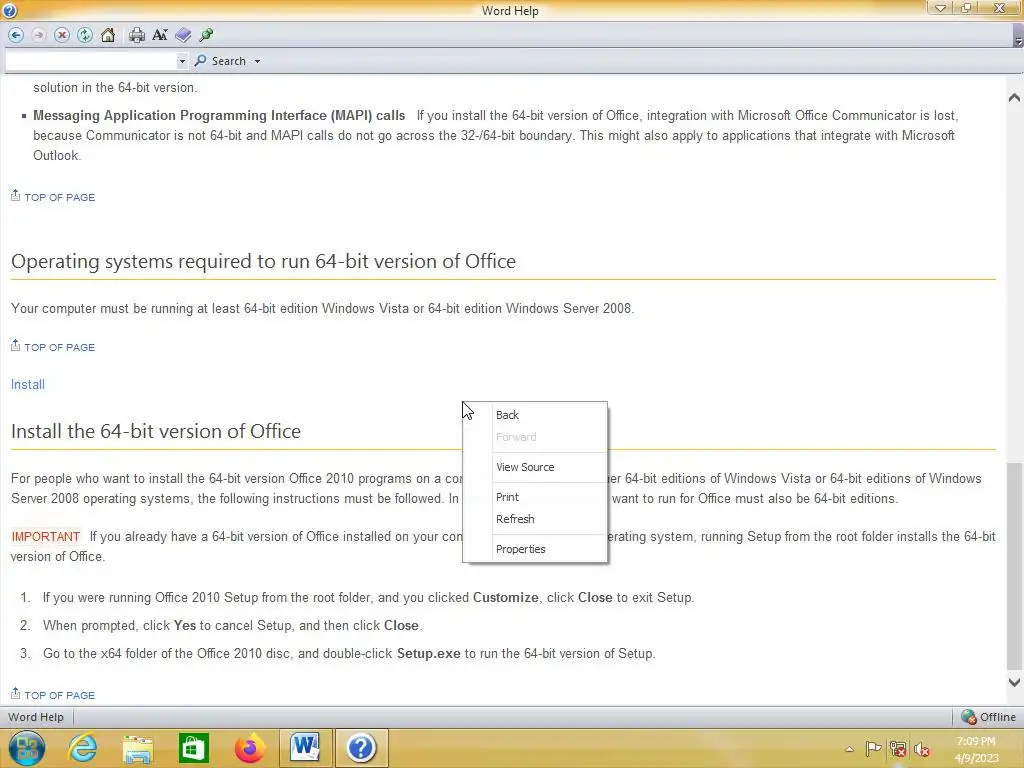Open the green Store taskbar icon
1024x768 pixels.
pos(193,748)
